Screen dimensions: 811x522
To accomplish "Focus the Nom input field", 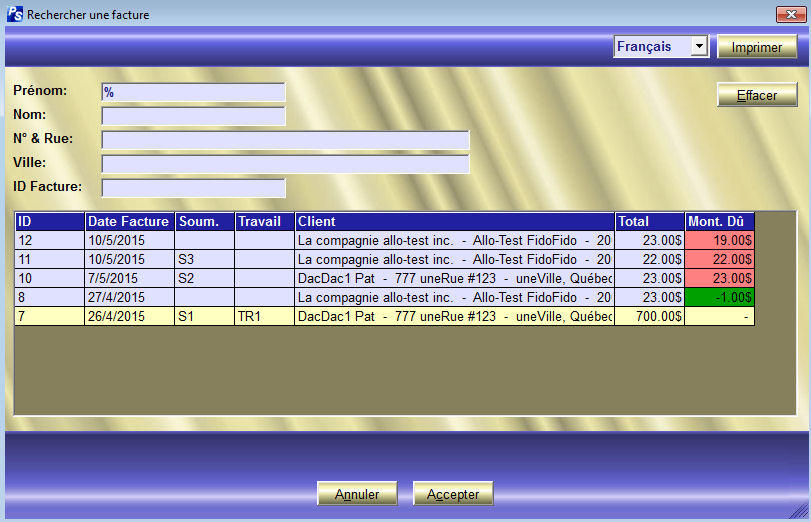I will (193, 116).
